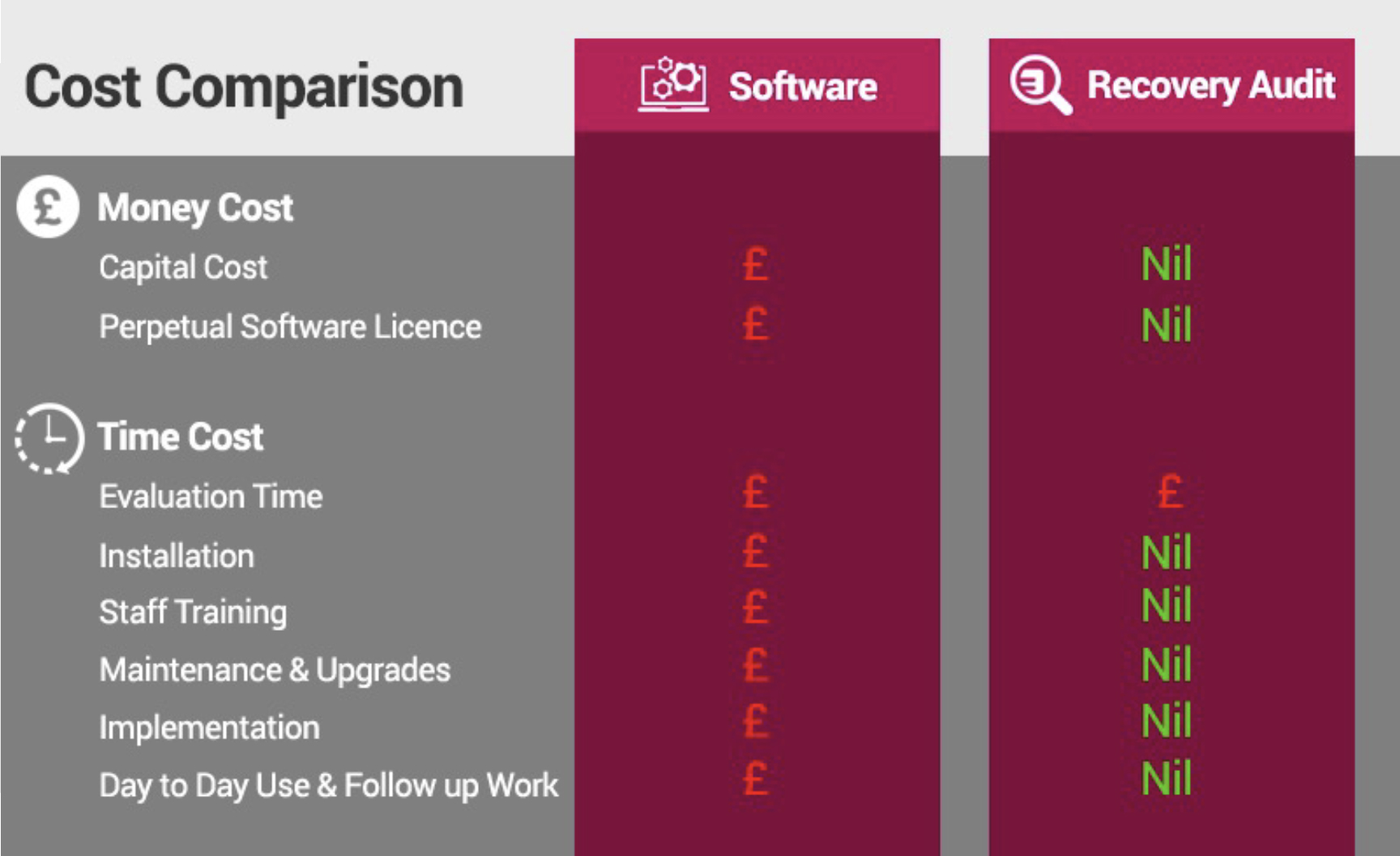The width and height of the screenshot is (1400, 856).
Task: Select the Recovery Audit column header
Action: (1172, 85)
